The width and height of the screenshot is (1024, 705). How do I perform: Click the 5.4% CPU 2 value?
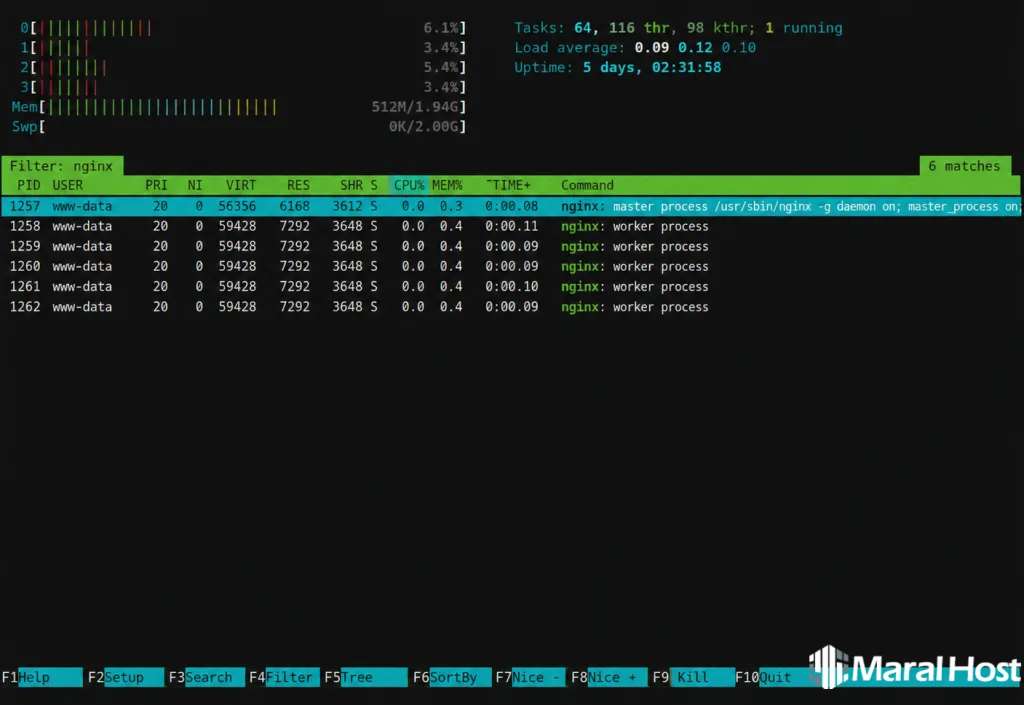point(441,67)
